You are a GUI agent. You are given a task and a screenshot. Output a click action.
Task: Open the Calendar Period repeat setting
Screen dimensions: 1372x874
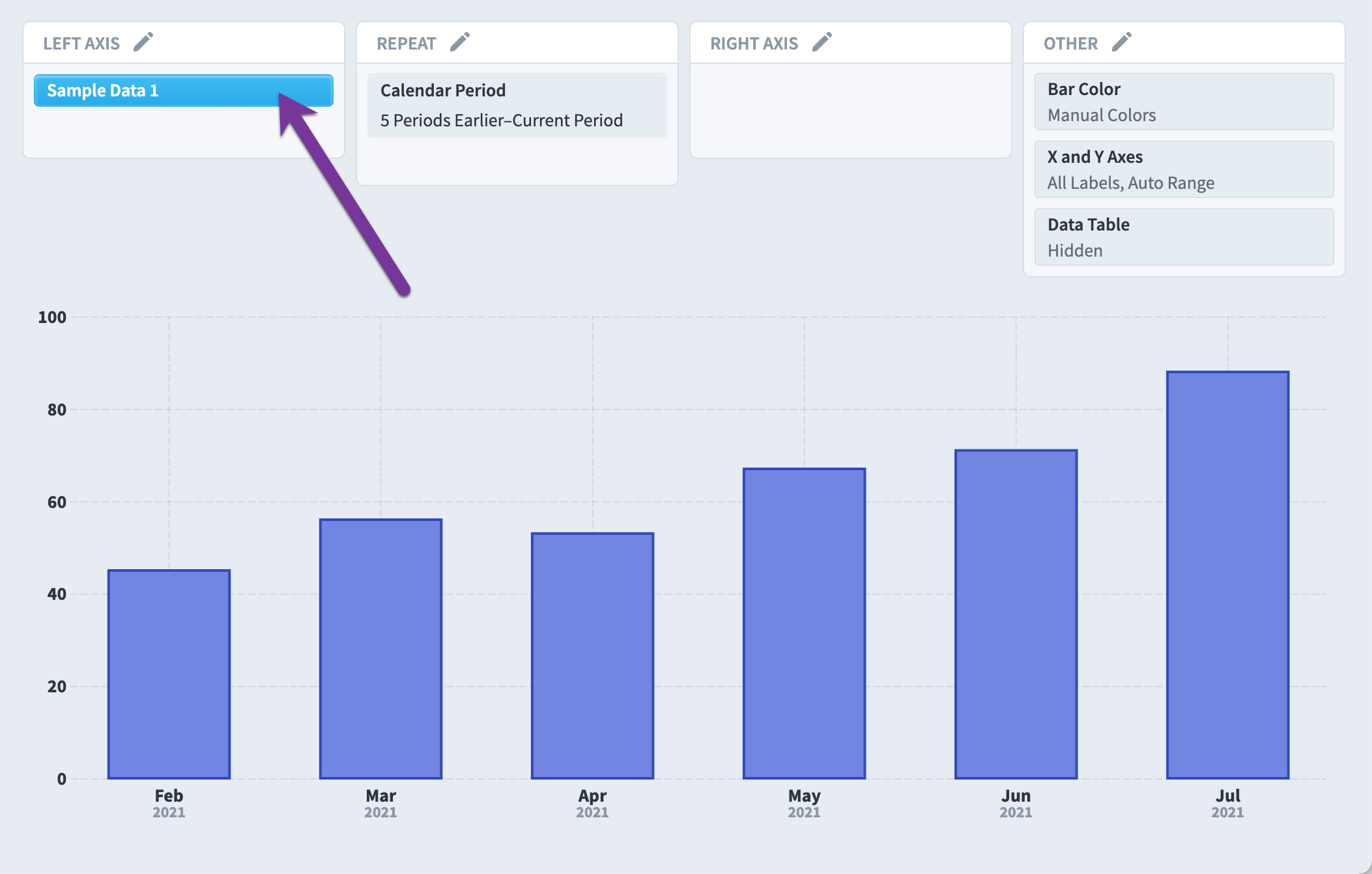(x=517, y=106)
